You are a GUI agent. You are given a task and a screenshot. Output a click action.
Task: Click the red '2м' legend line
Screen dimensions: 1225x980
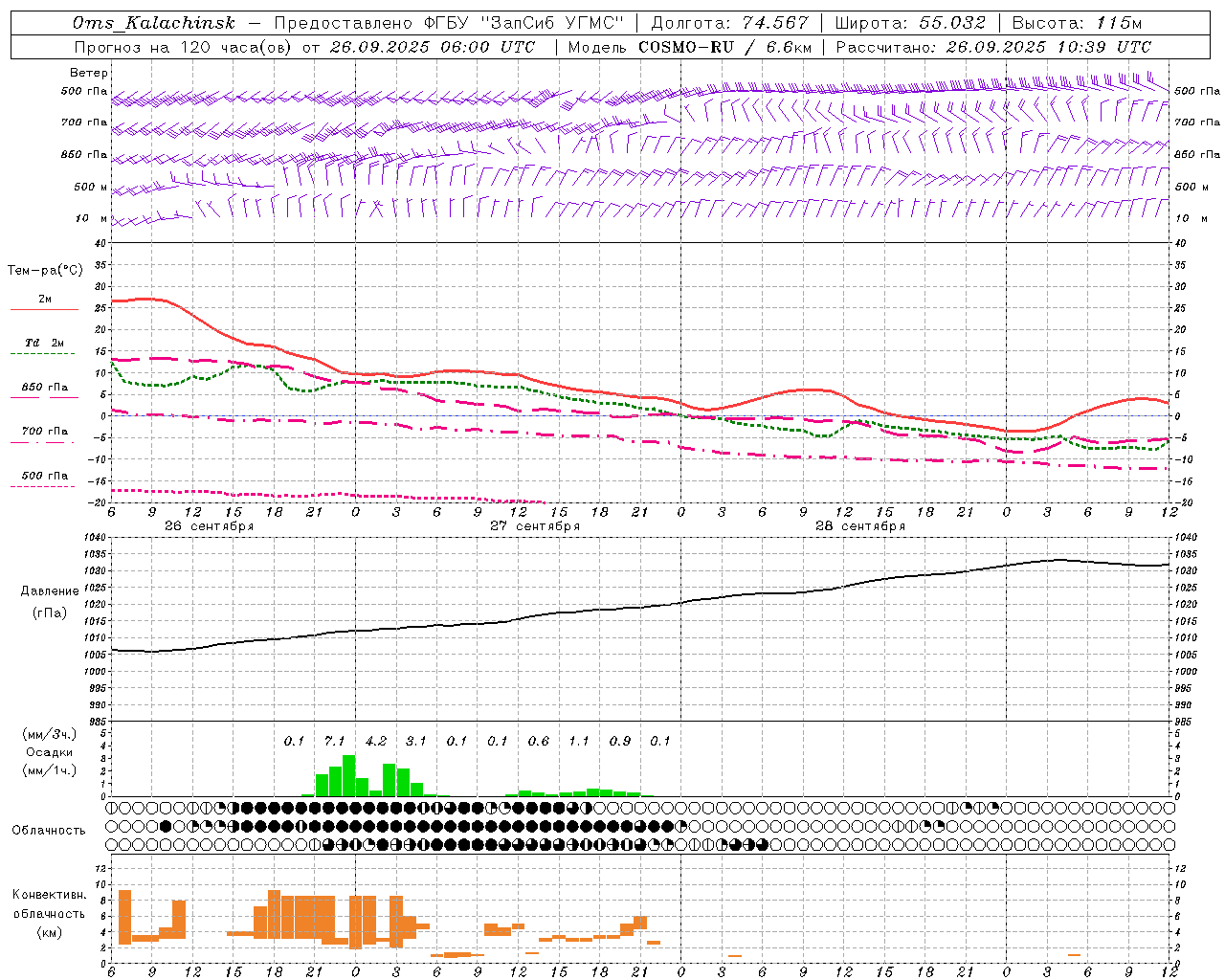[44, 310]
